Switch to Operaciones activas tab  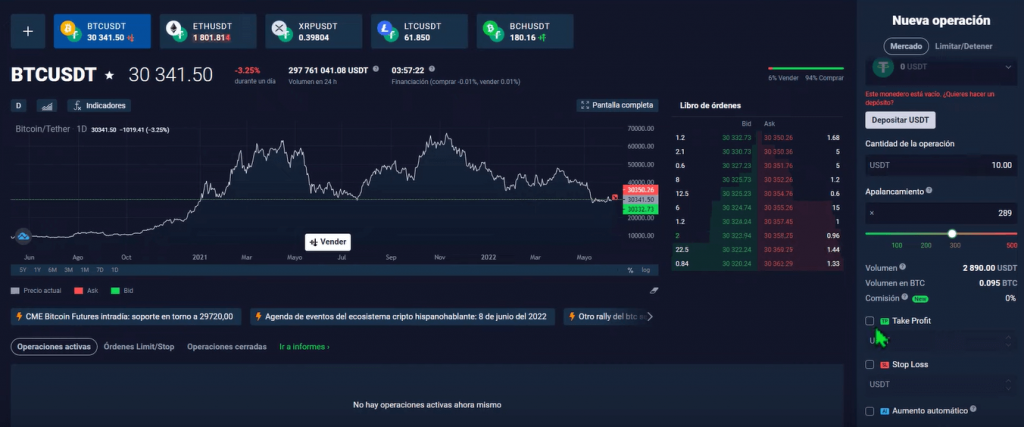tap(54, 347)
